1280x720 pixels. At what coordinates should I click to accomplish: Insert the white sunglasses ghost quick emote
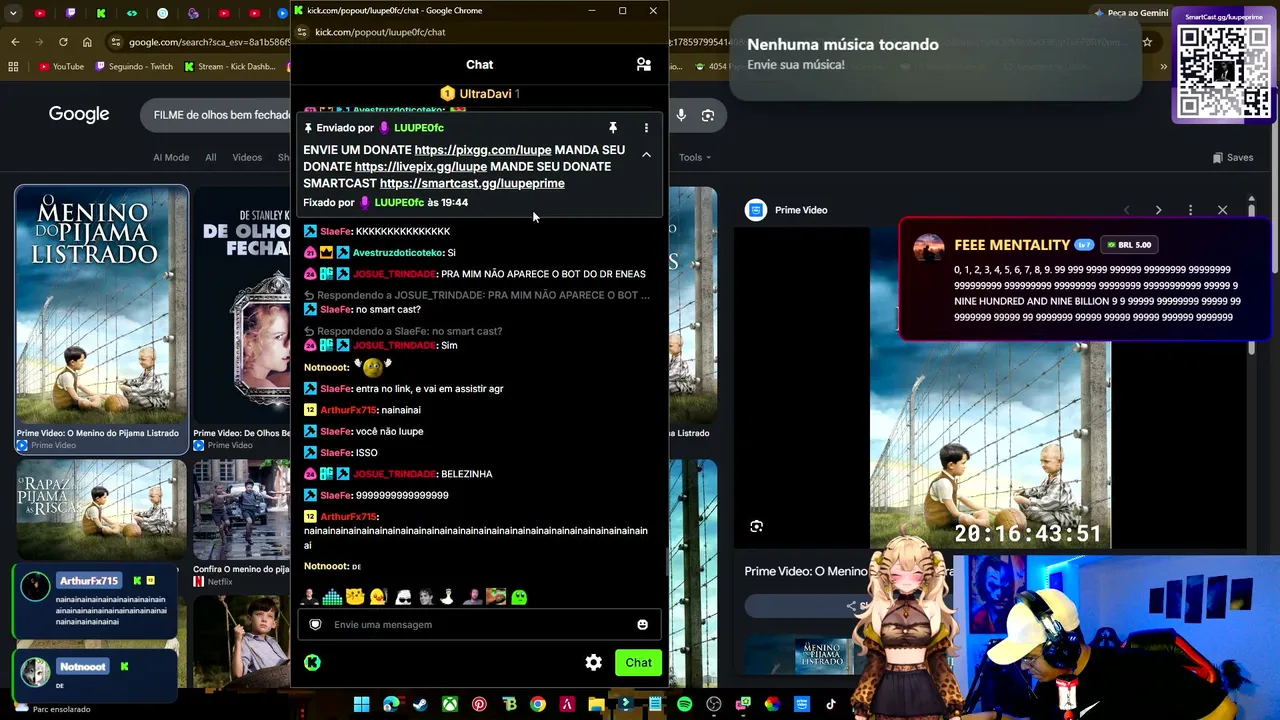click(403, 597)
